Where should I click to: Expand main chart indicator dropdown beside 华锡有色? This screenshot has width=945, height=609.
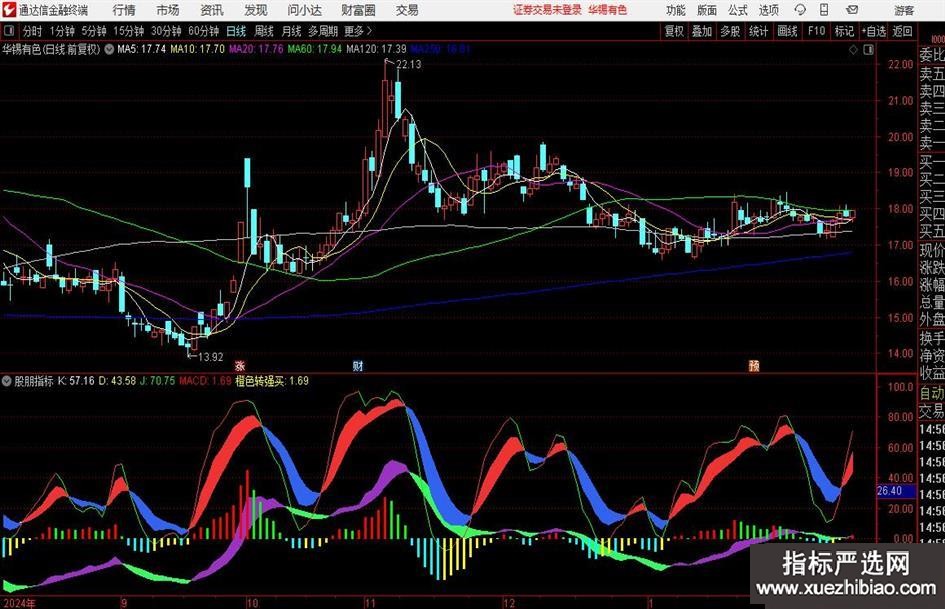pos(109,49)
